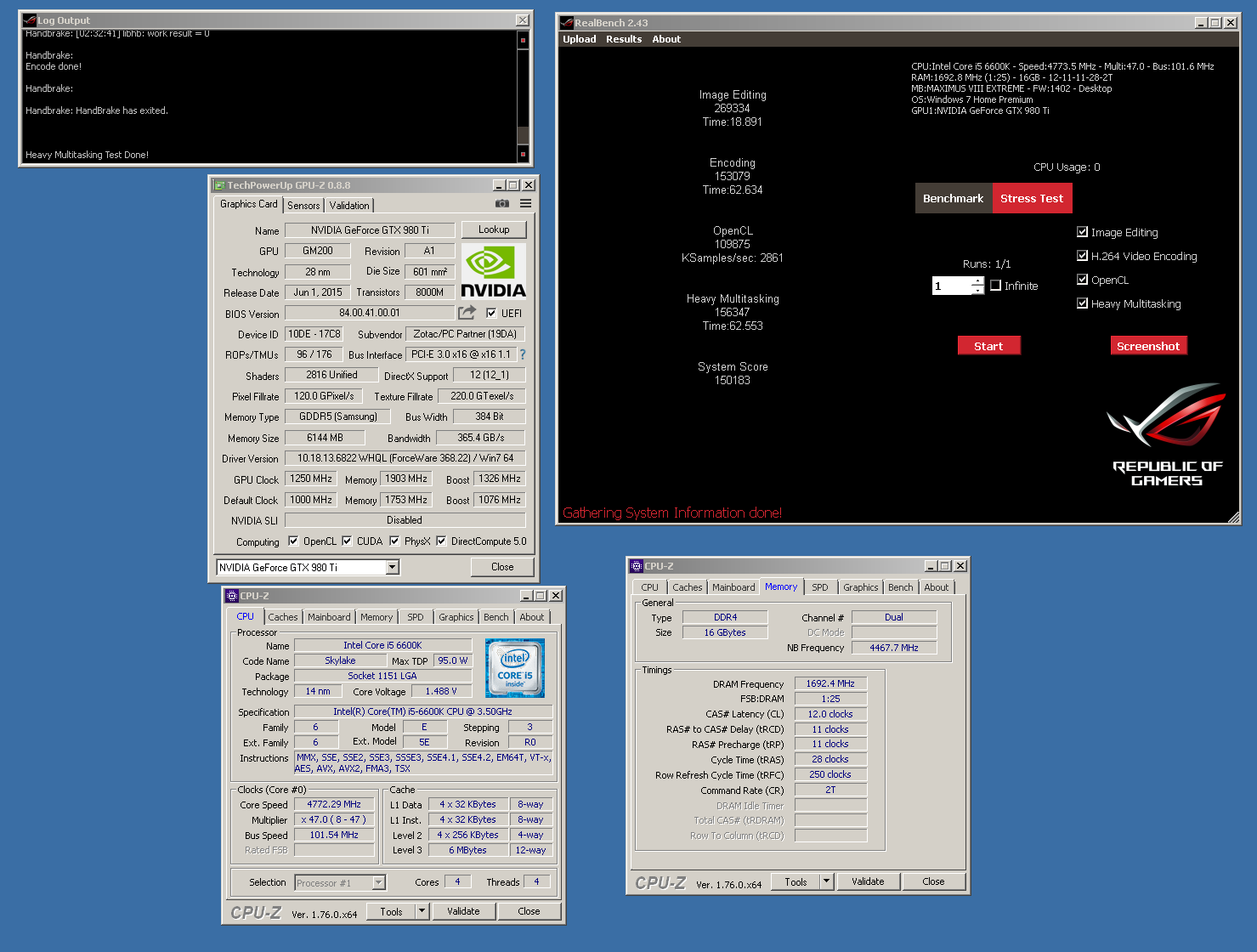Screen dimensions: 1257x952
Task: Click the DRAM Frequency value 1692.4 MHz
Action: (x=830, y=683)
